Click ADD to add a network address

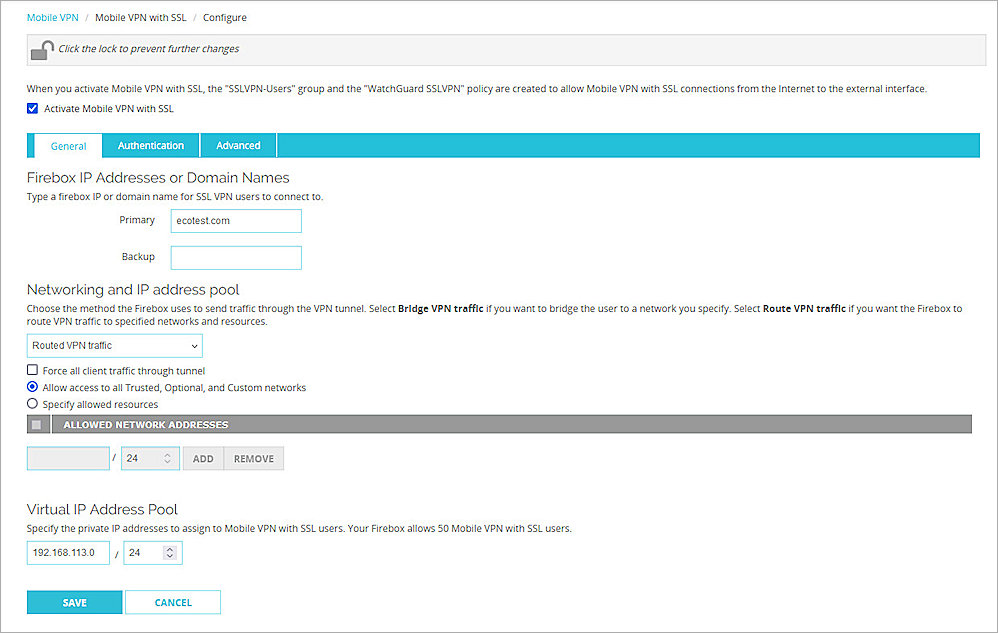[203, 458]
